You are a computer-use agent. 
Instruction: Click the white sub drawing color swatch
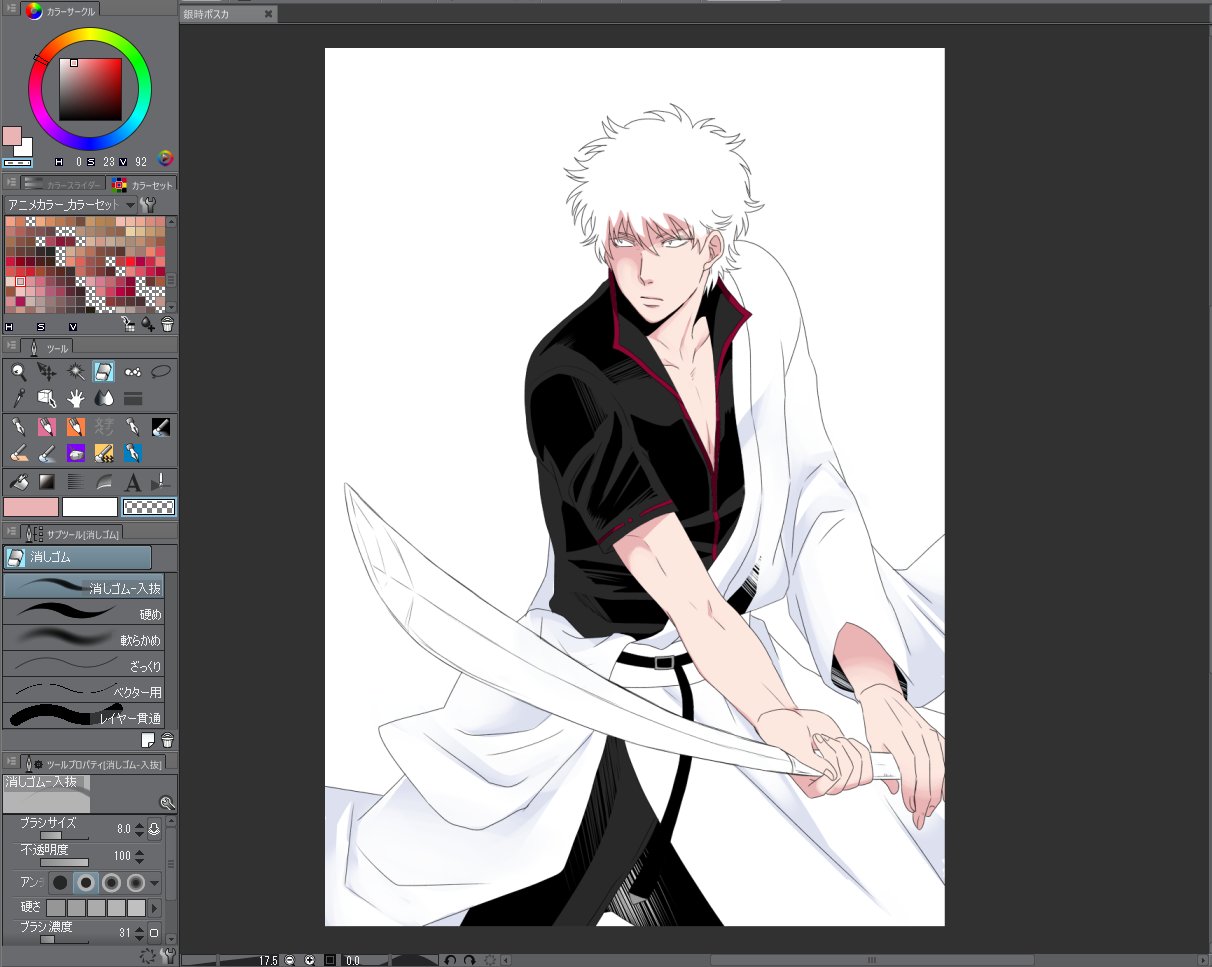pos(90,507)
